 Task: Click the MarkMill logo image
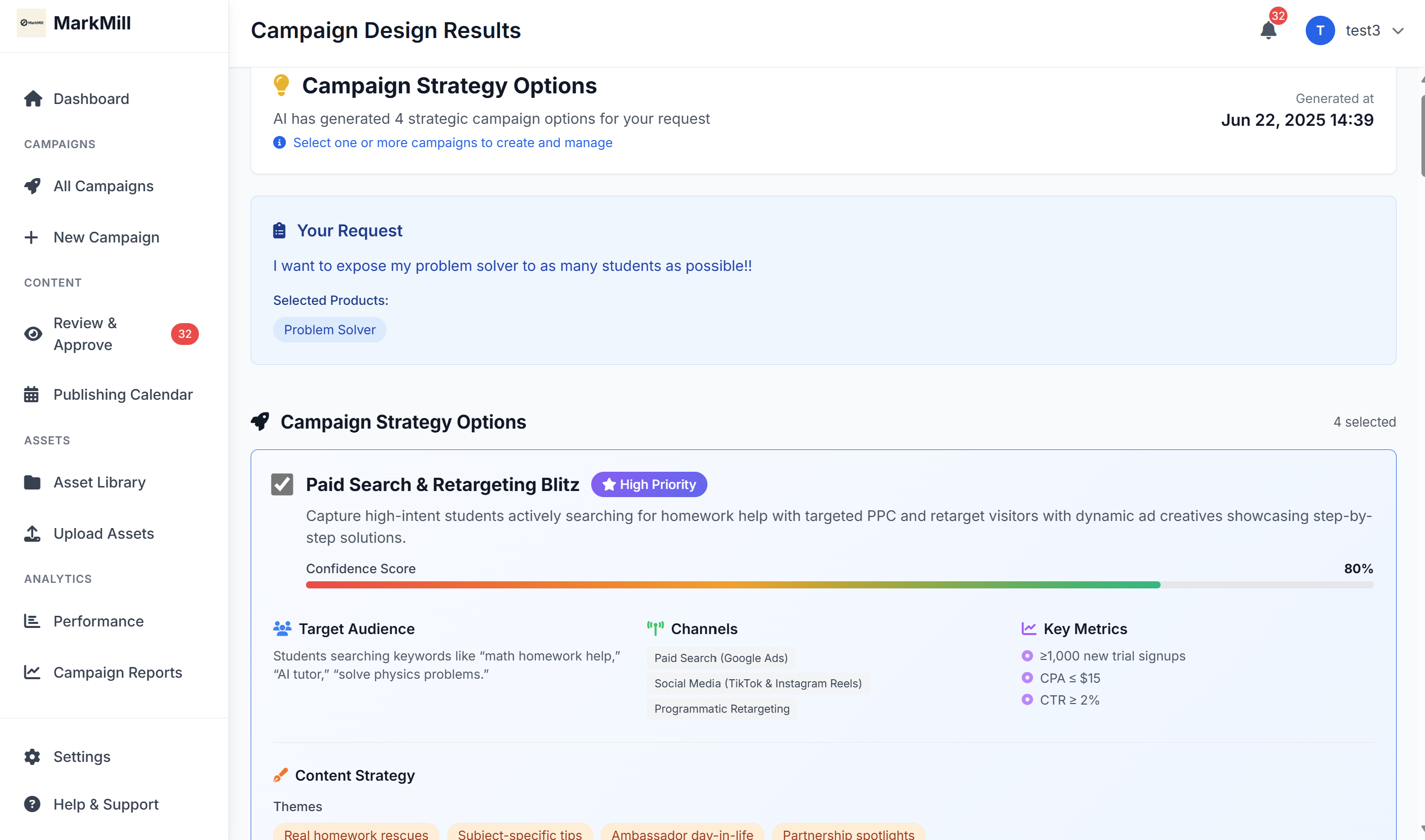coord(31,23)
